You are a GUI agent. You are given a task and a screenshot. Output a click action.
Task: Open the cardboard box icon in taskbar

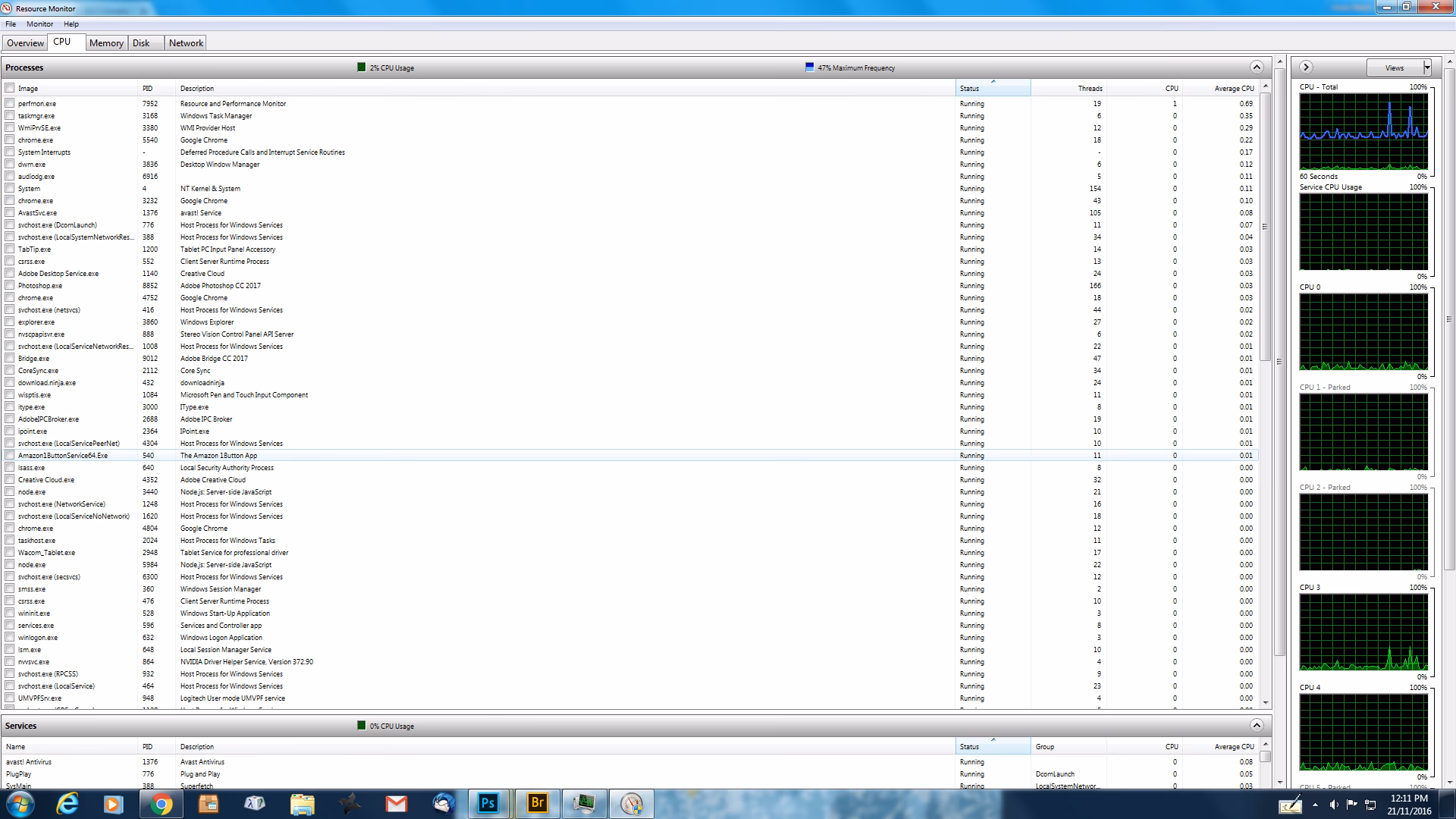[x=208, y=804]
